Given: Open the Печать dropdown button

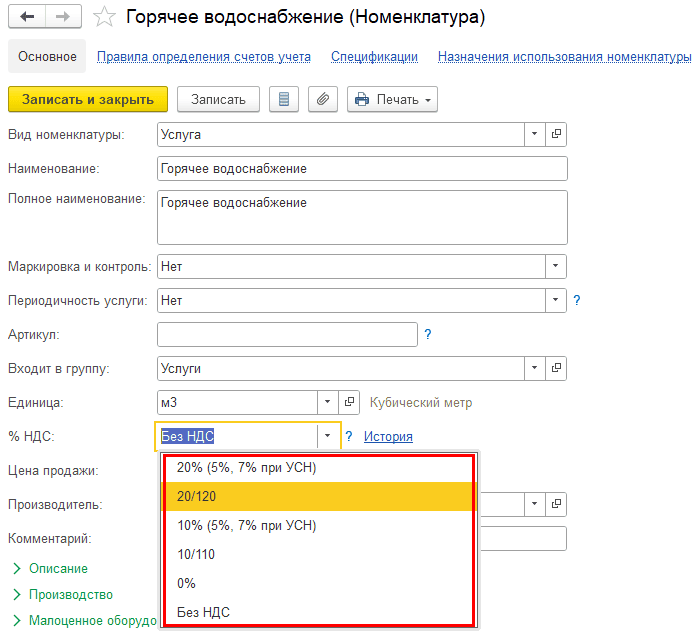Looking at the screenshot, I should click(393, 99).
